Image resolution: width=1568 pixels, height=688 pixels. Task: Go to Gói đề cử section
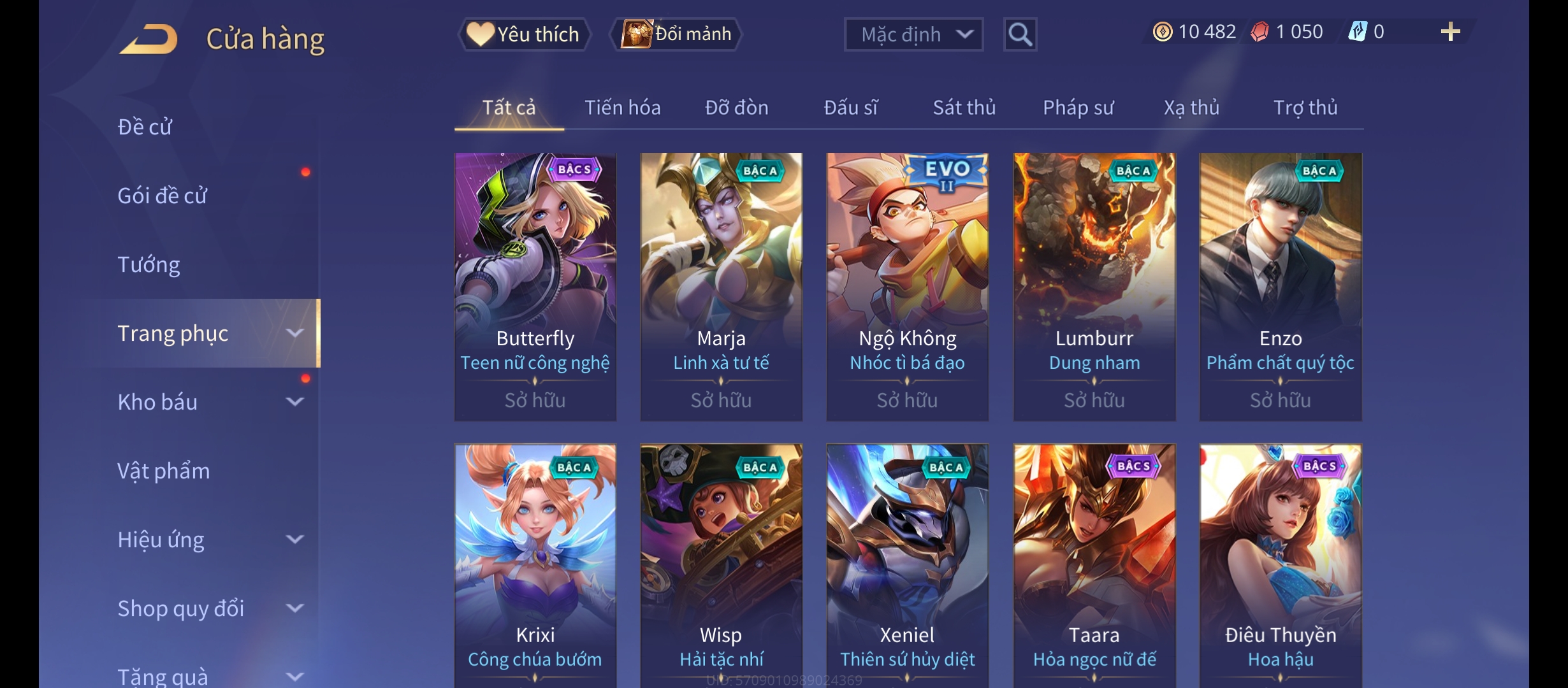(163, 196)
